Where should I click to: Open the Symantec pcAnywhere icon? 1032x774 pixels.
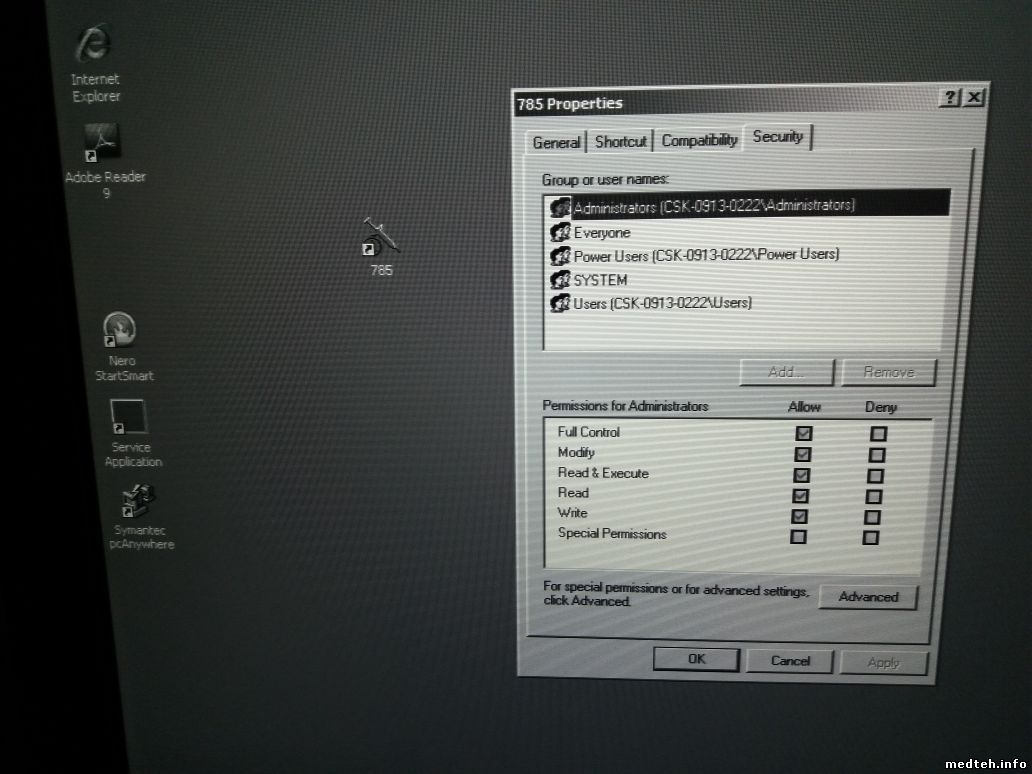[x=137, y=501]
